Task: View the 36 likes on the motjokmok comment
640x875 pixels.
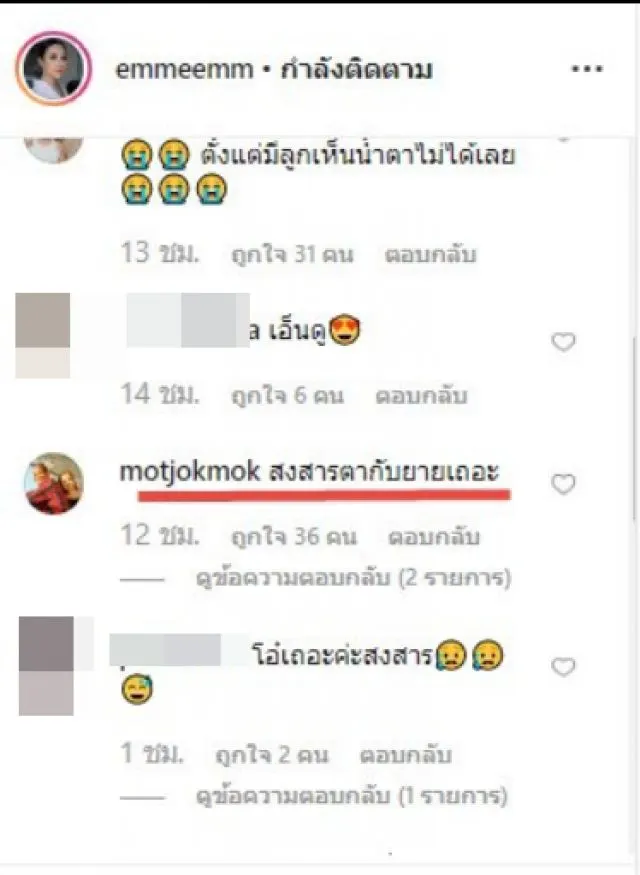Action: click(x=293, y=537)
